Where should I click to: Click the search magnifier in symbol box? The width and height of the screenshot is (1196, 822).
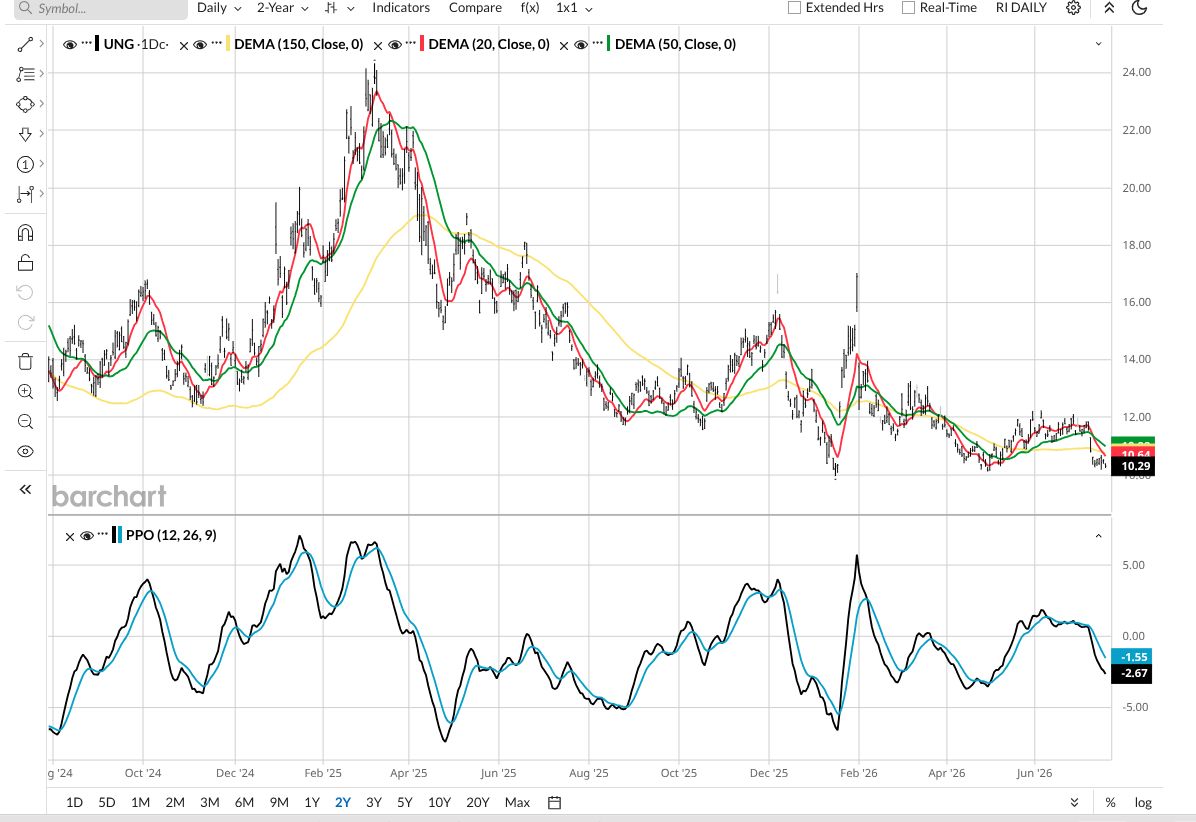[x=25, y=8]
